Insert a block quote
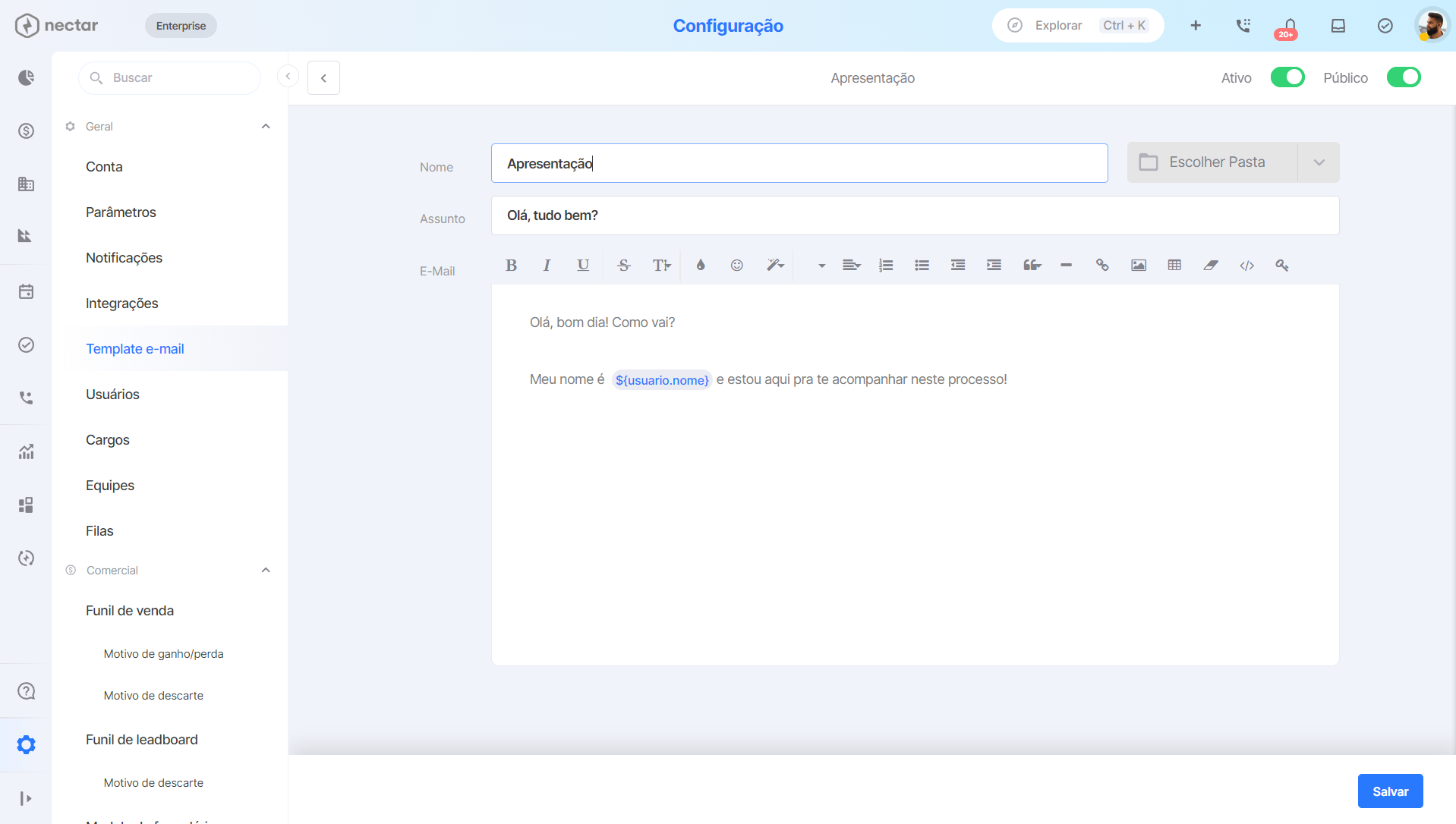Image resolution: width=1456 pixels, height=824 pixels. pyautogui.click(x=1032, y=265)
